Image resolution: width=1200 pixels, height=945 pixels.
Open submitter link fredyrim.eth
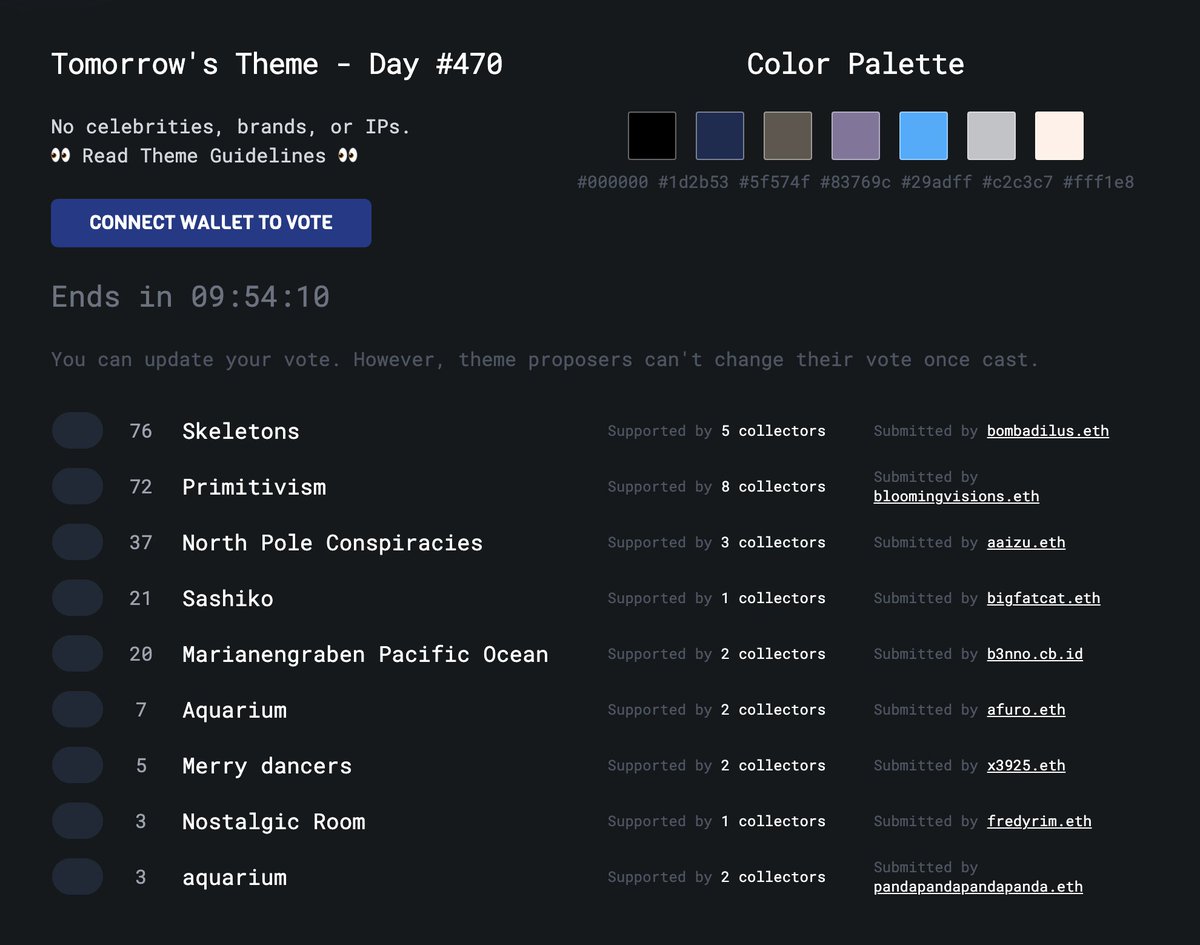point(1039,821)
